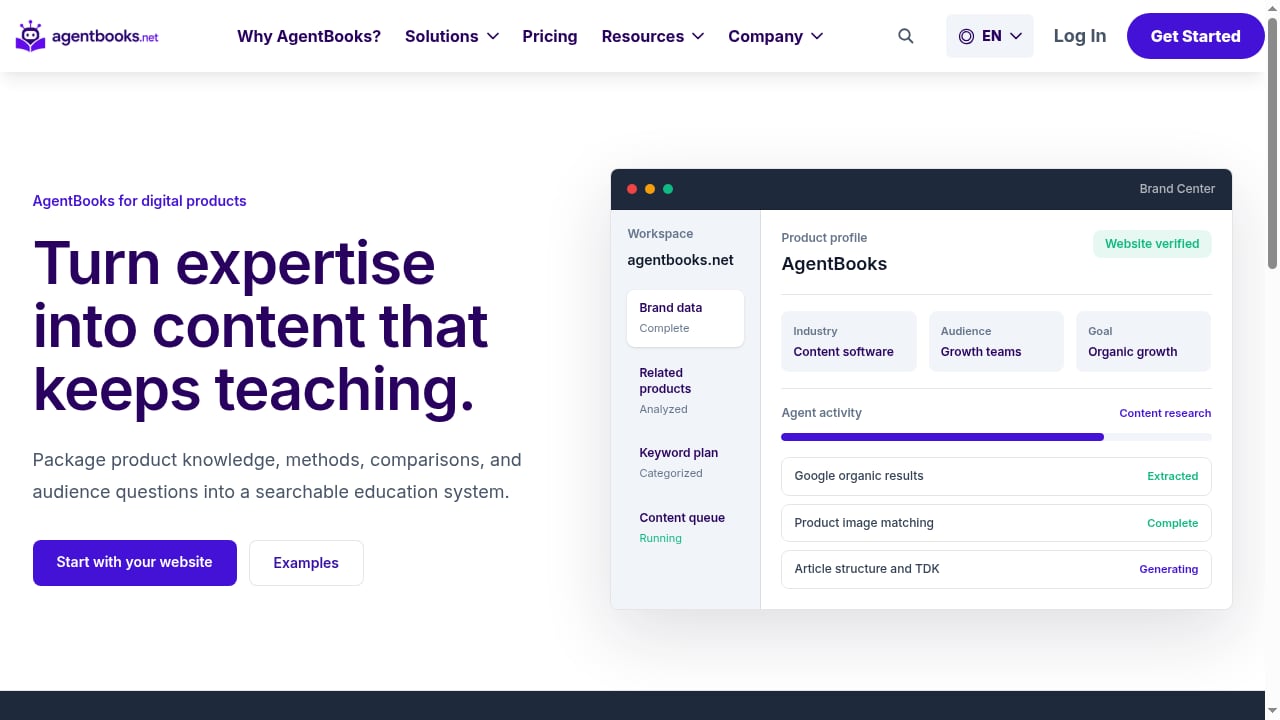Click Google organic results row
The width and height of the screenshot is (1280, 720).
pos(996,476)
